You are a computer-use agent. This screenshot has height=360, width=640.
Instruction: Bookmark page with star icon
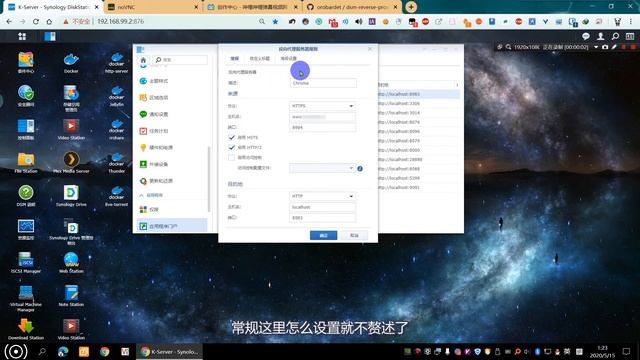[x=276, y=22]
